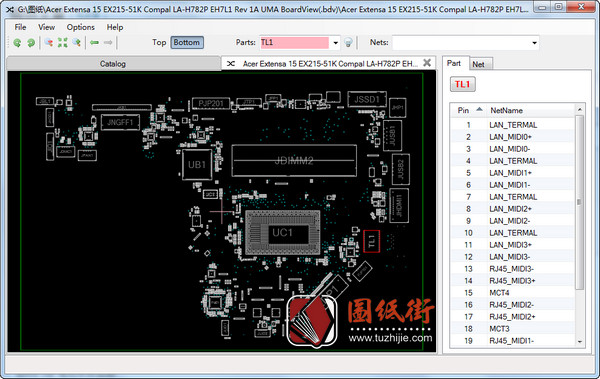Expand the Nets dropdown list
This screenshot has width=600, height=379.
535,43
